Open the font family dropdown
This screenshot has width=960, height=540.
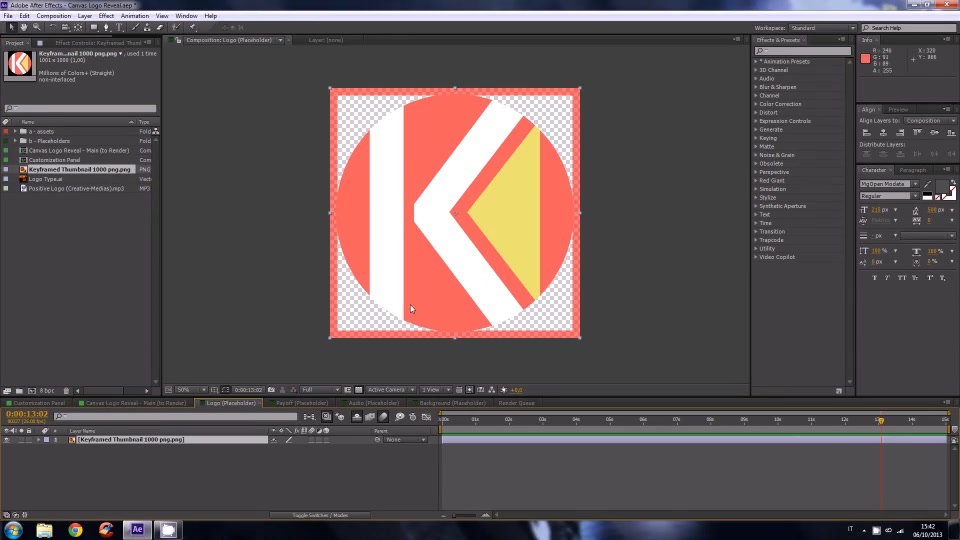(x=889, y=184)
